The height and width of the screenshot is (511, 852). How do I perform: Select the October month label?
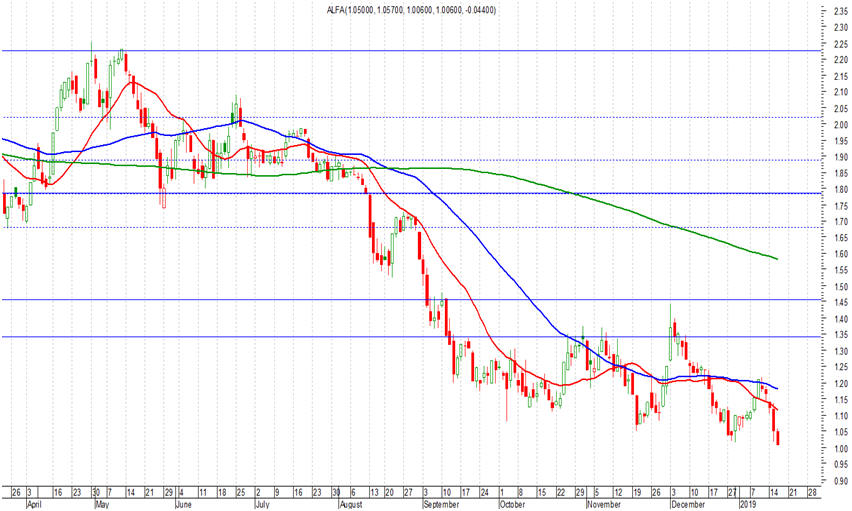[512, 504]
